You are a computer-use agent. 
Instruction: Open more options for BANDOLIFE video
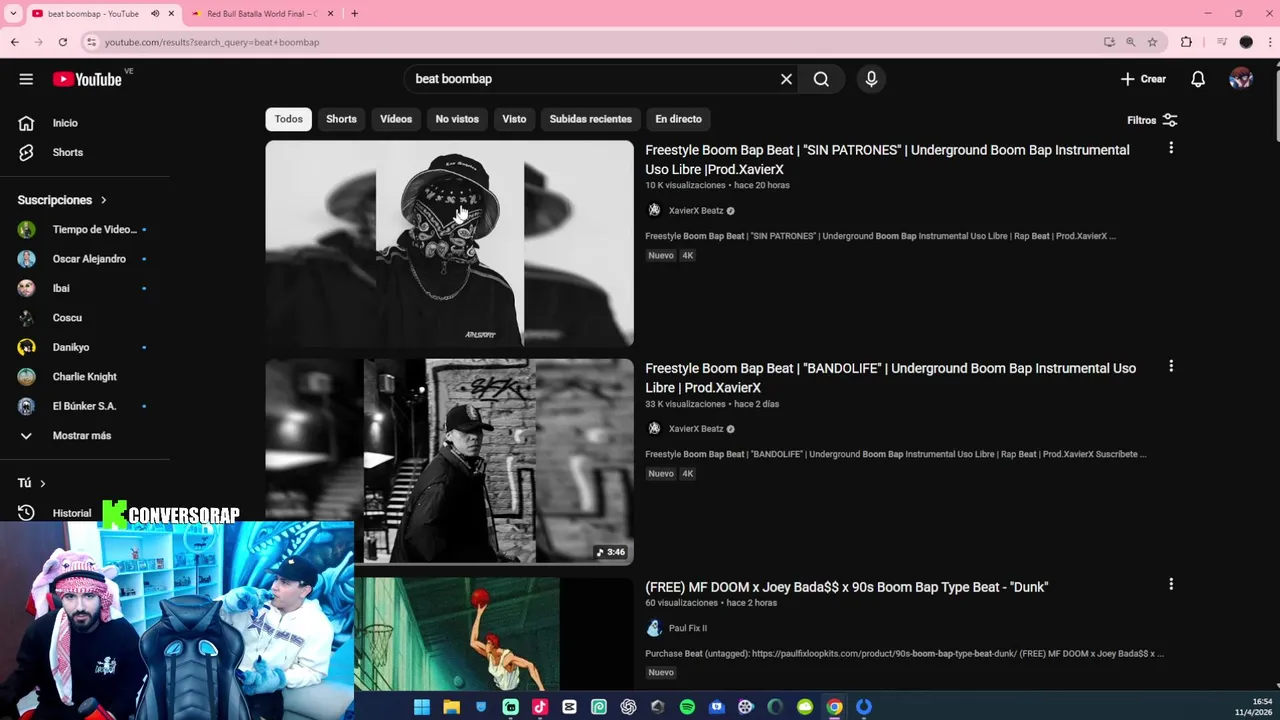tap(1171, 366)
